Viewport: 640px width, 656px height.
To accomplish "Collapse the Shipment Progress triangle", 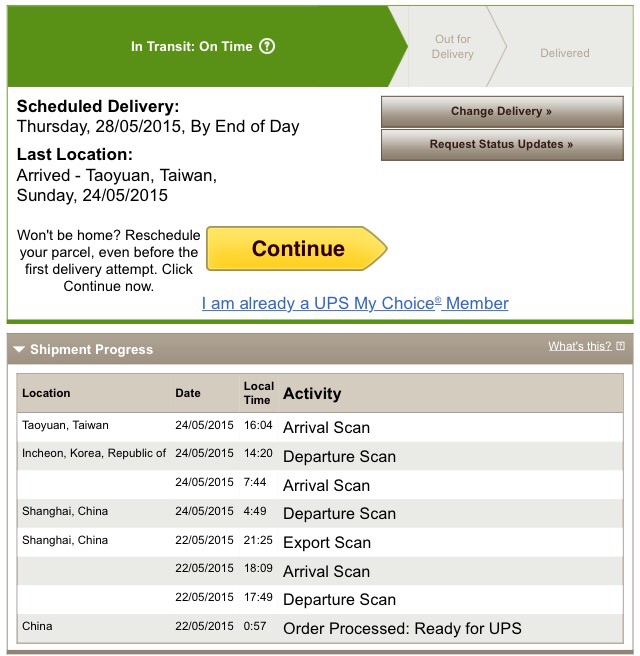I will (x=19, y=349).
